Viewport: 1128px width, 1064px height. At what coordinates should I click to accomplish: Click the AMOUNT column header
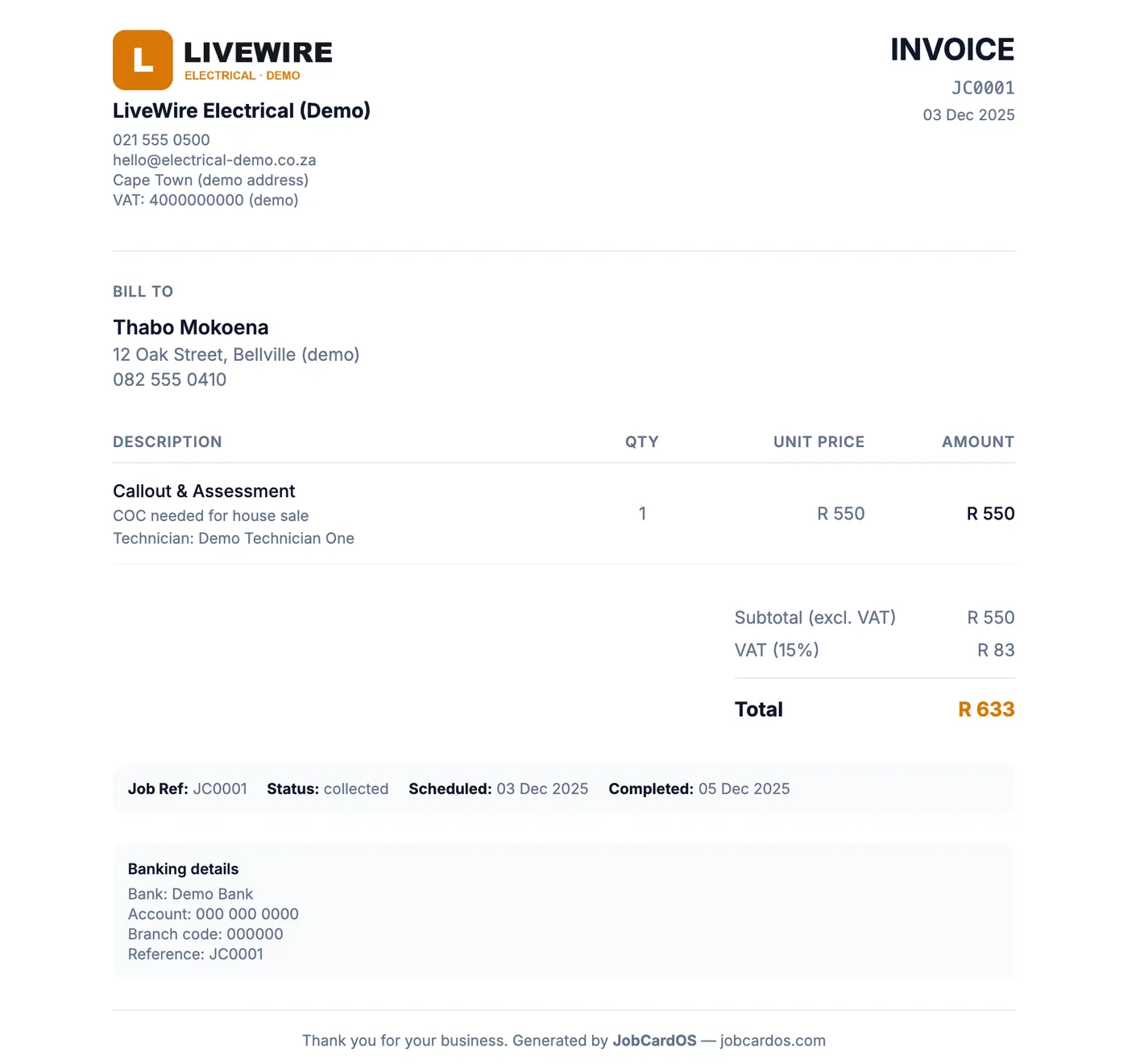[978, 442]
